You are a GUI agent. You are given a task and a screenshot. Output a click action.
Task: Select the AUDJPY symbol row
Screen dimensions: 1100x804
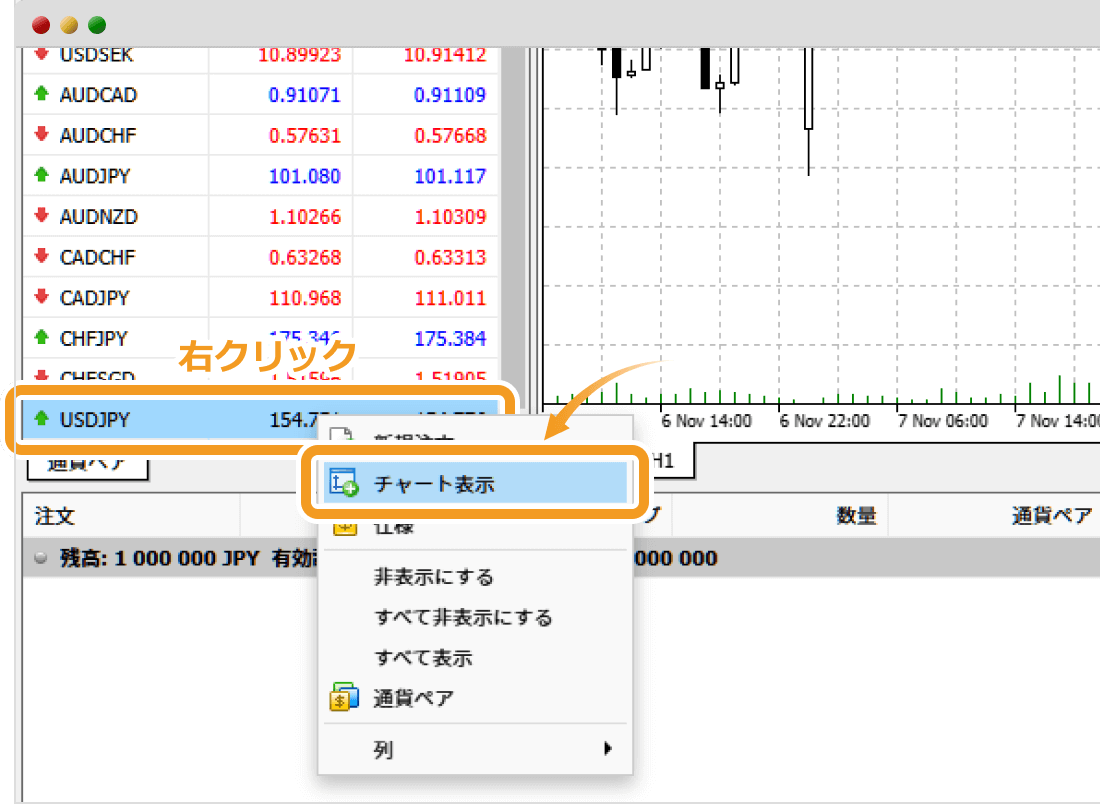260,176
